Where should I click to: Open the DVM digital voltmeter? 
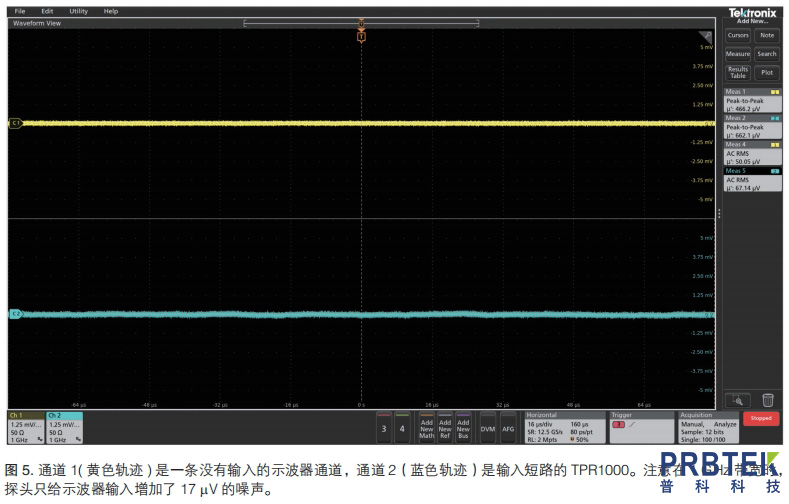(x=487, y=428)
